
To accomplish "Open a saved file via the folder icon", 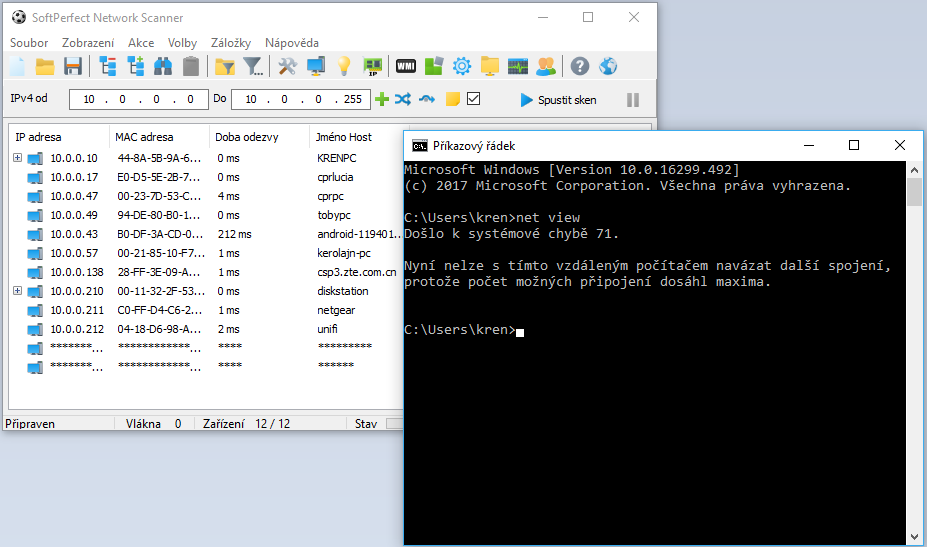I will 45,66.
